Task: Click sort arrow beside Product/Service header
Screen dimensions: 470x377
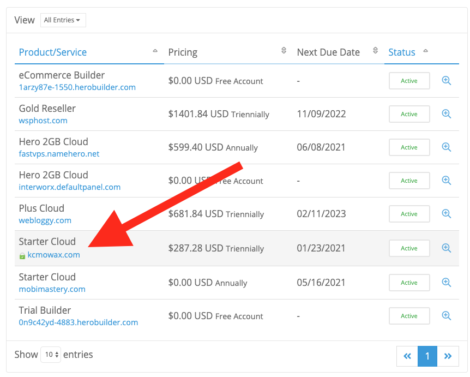Action: click(155, 51)
